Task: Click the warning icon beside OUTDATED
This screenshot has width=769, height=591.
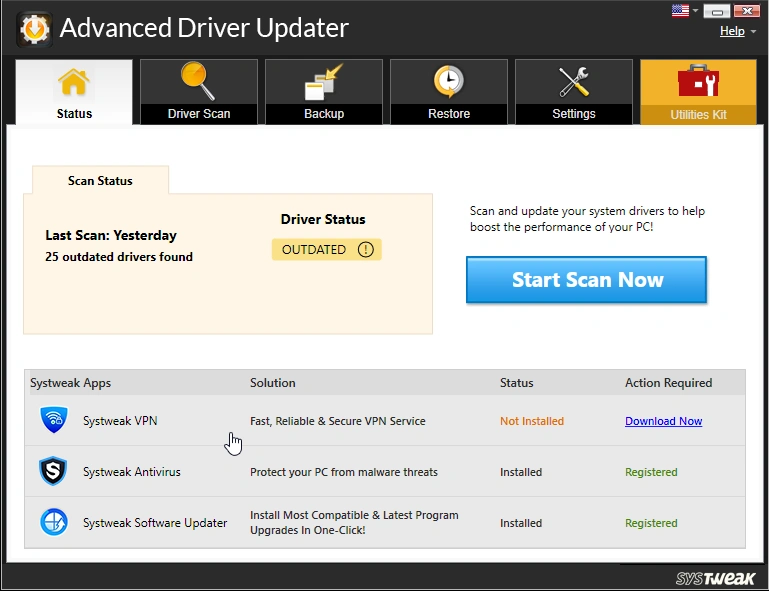Action: click(365, 250)
